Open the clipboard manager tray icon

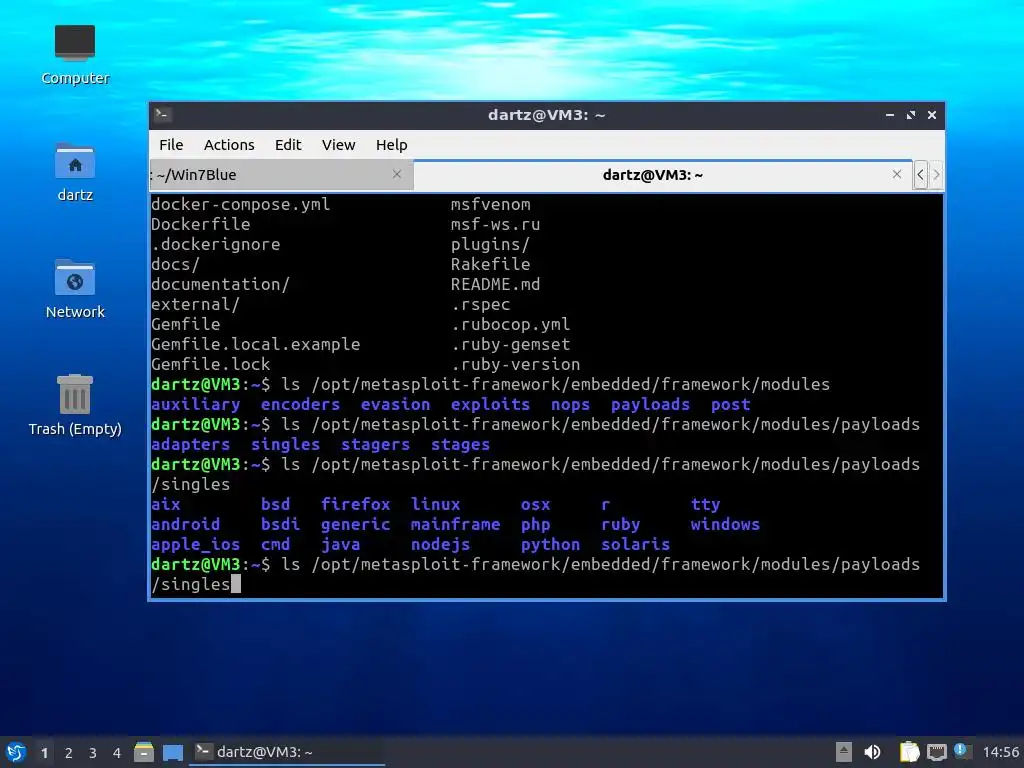pyautogui.click(x=909, y=752)
